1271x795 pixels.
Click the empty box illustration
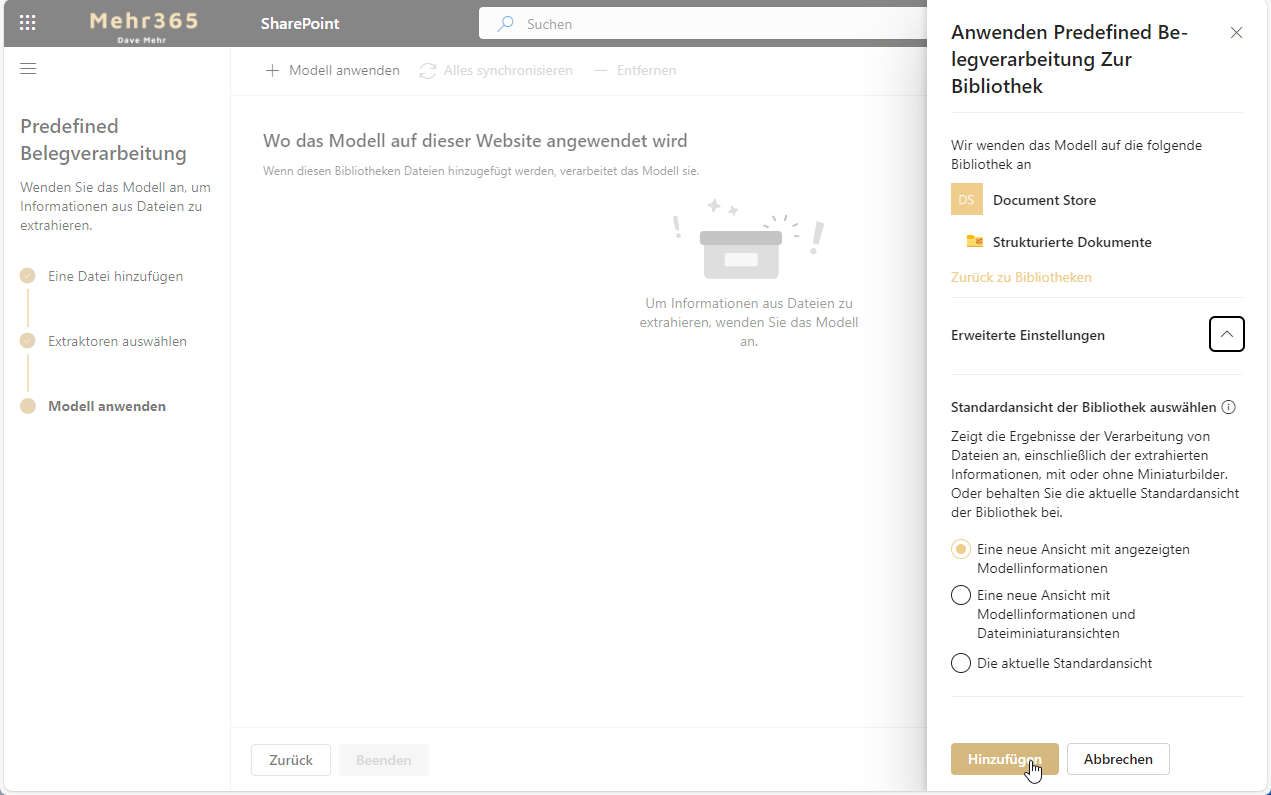click(741, 254)
